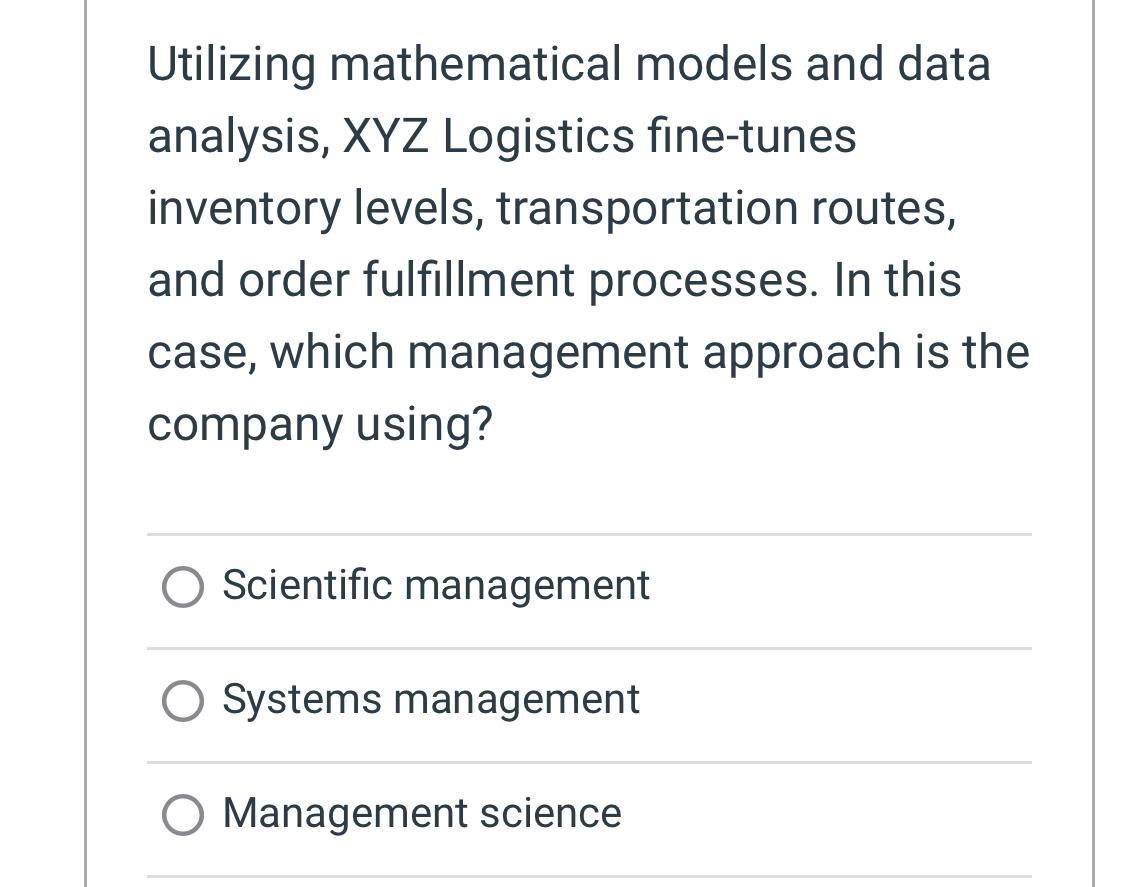Click the circle beside Systems management

tap(183, 700)
